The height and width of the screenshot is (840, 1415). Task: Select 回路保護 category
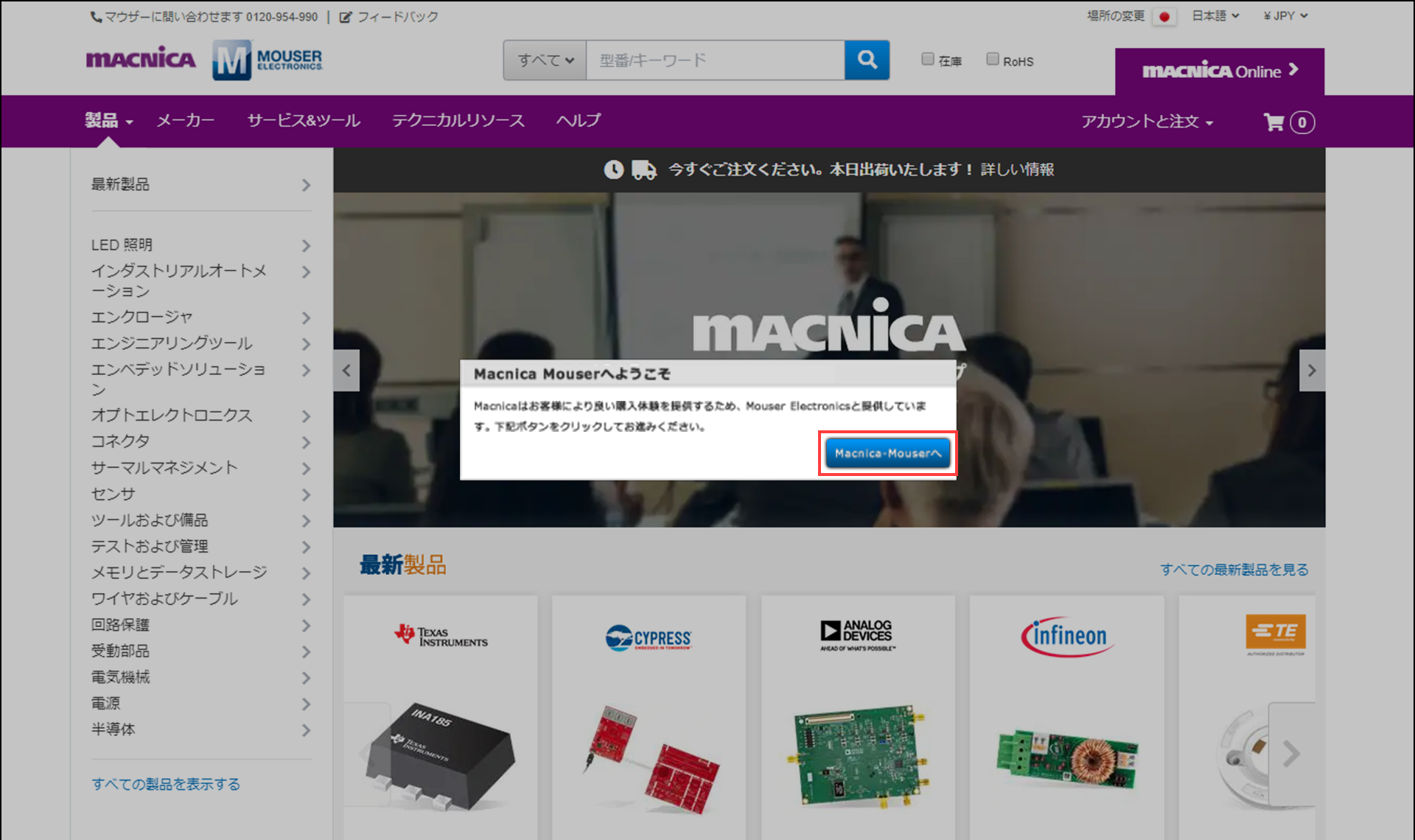[x=120, y=625]
